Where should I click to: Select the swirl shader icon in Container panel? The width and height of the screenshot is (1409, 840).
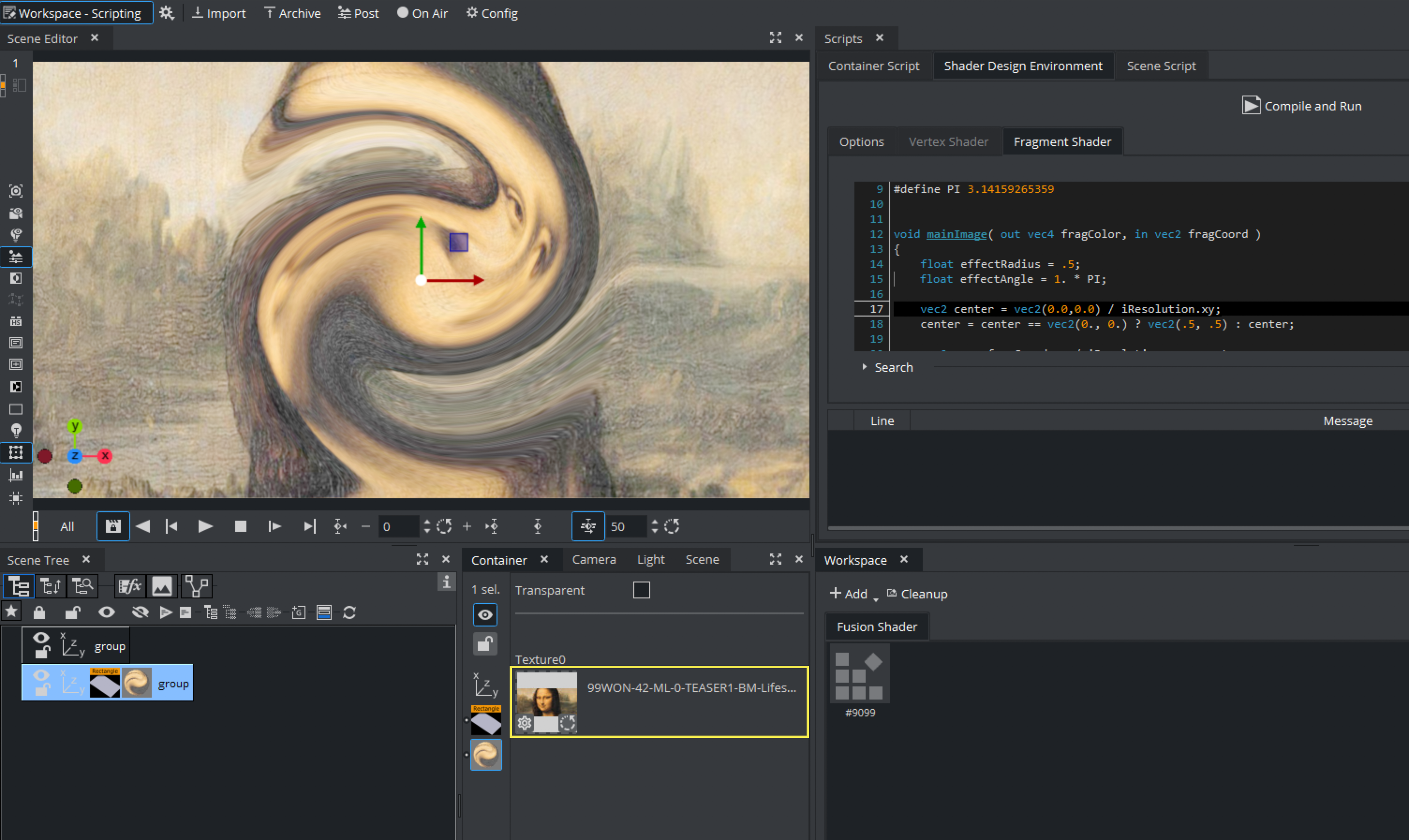486,754
